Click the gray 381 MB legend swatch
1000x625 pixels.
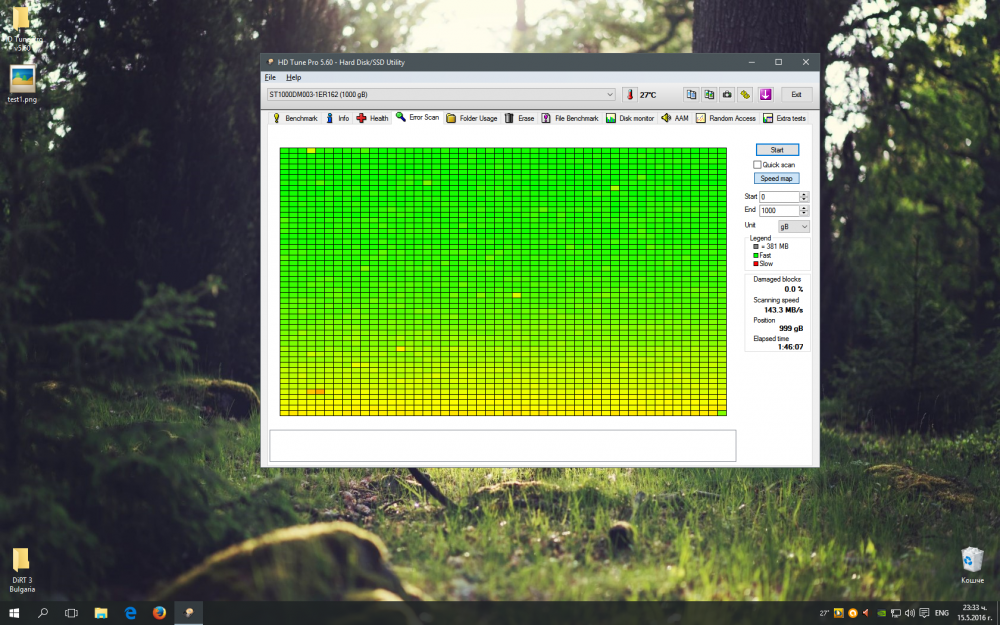756,246
